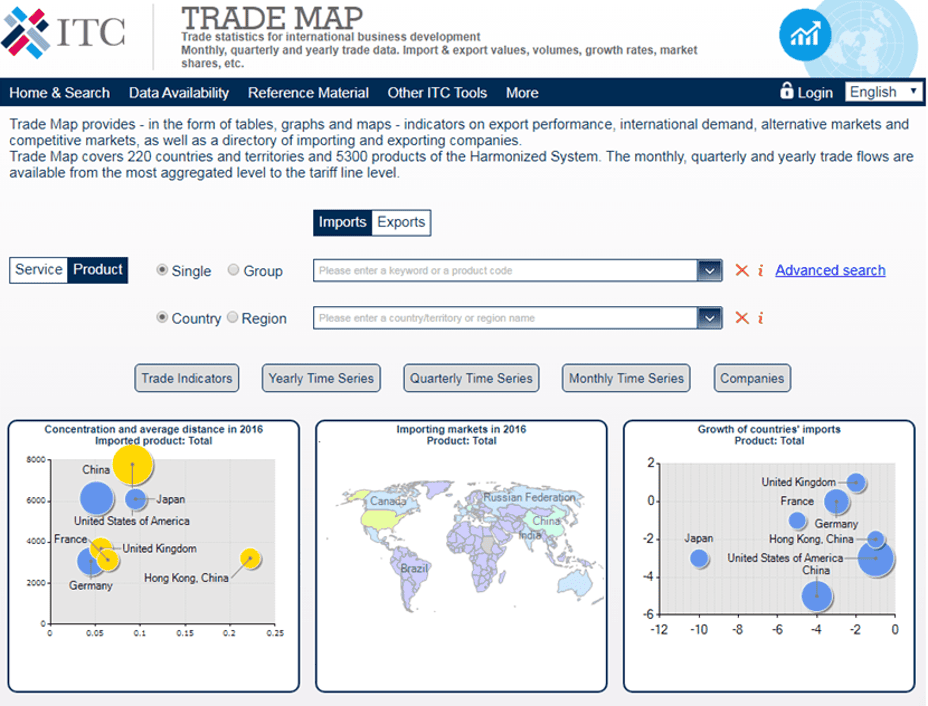Clear the country field with red X
The image size is (928, 706).
742,318
